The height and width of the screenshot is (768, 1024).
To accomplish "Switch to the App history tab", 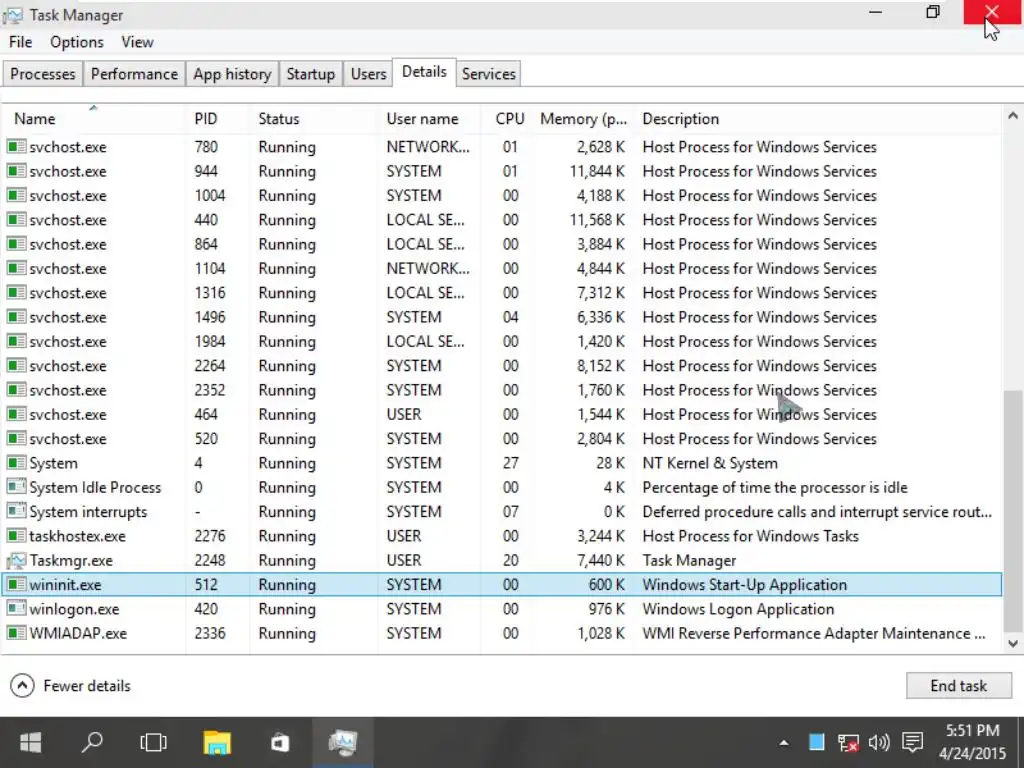I will [232, 74].
